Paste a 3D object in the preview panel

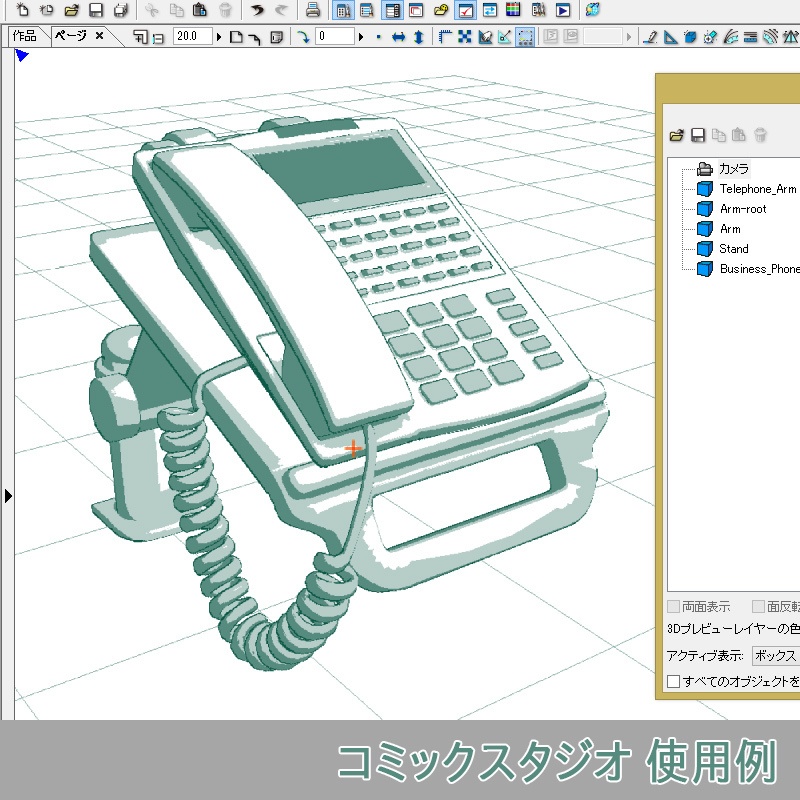[738, 135]
